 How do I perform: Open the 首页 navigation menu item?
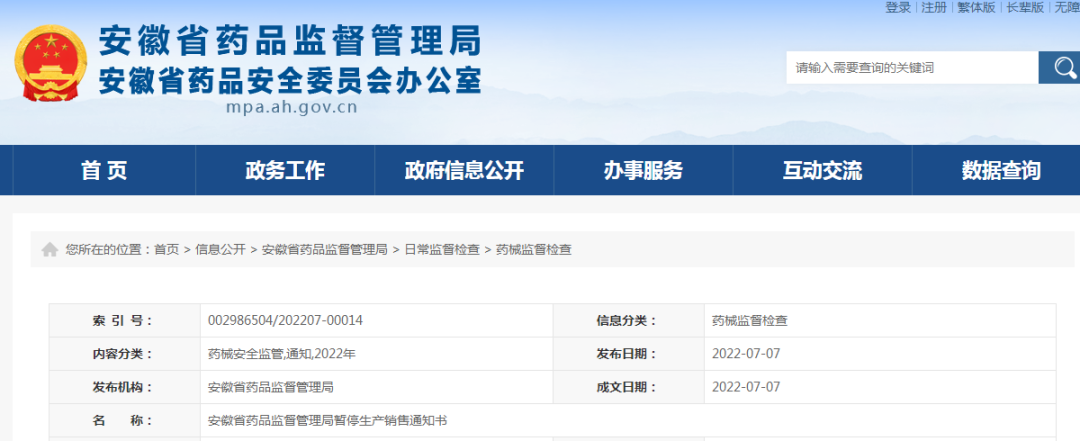pos(104,171)
